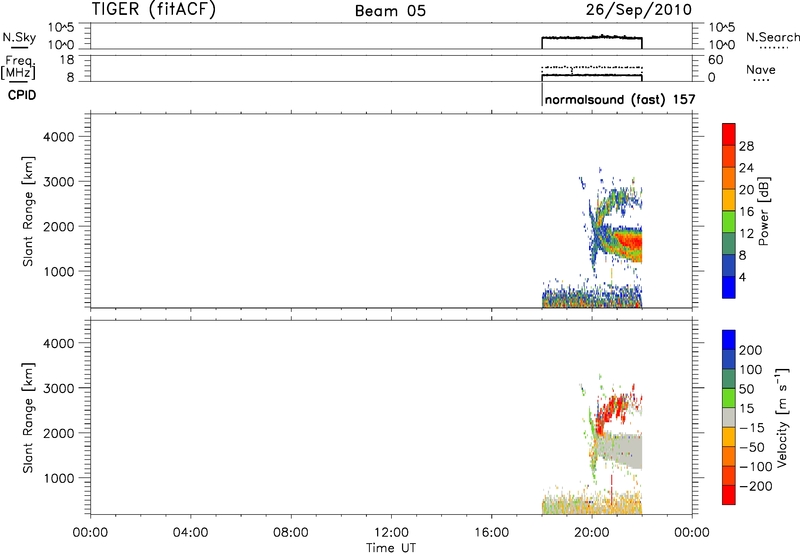Viewport: 800px width, 554px height.
Task: Click the noise sky trace in top panel
Action: pos(592,38)
